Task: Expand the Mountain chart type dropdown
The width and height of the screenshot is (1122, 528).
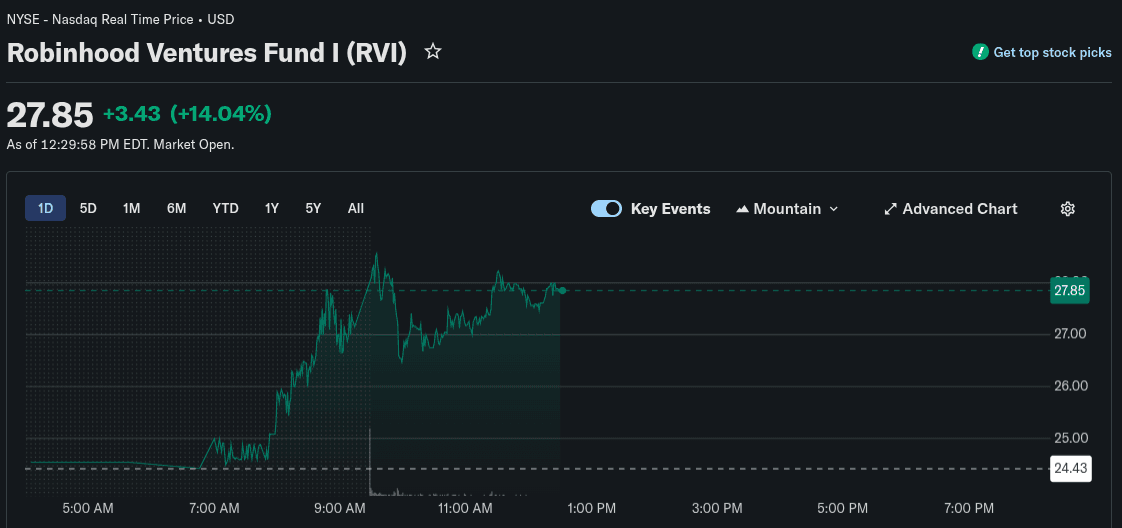Action: (x=834, y=209)
